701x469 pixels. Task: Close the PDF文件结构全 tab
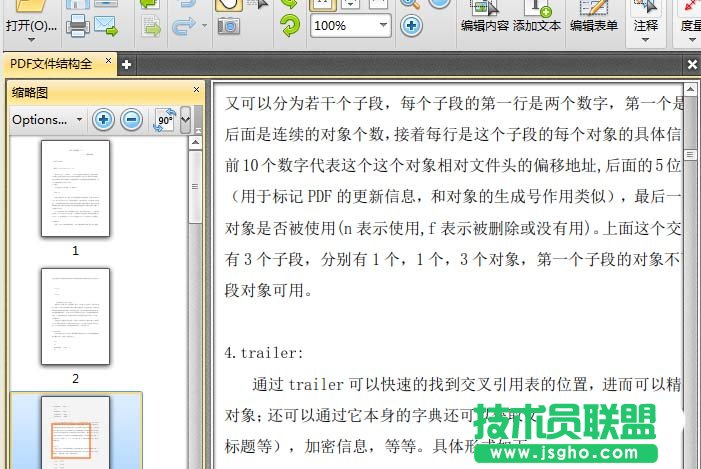108,60
